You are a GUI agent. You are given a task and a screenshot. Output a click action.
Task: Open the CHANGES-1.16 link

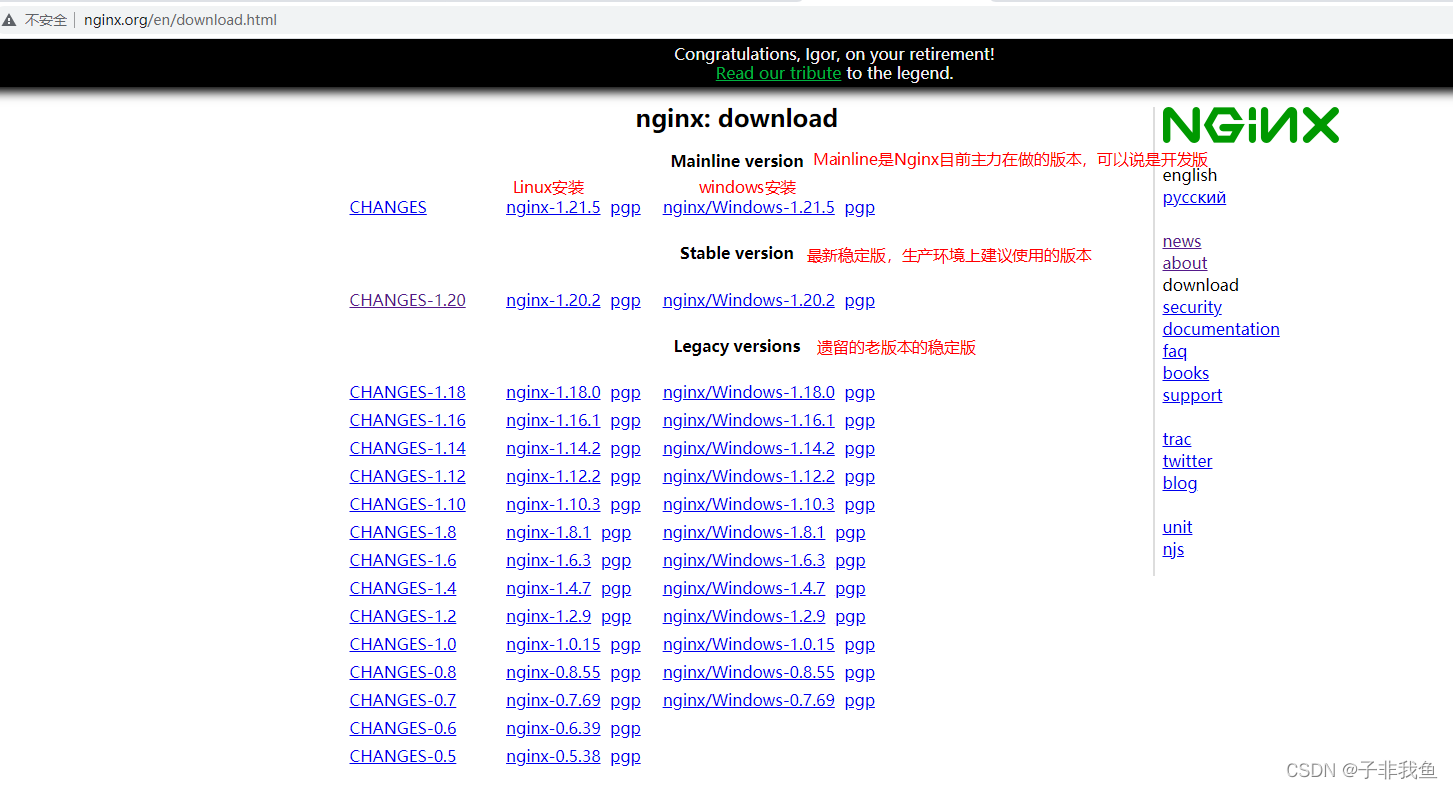(407, 420)
